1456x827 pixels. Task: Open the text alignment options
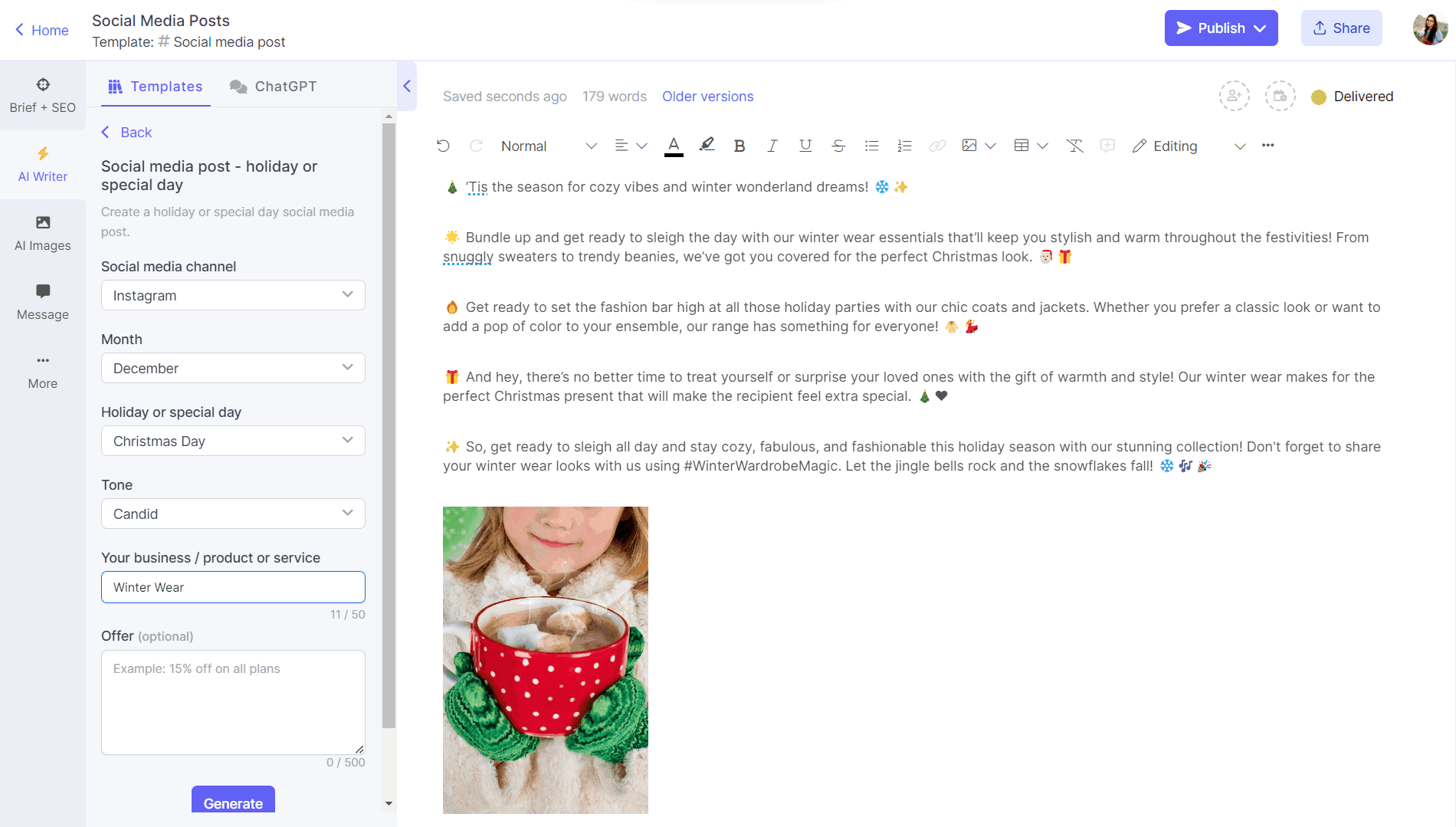click(631, 146)
